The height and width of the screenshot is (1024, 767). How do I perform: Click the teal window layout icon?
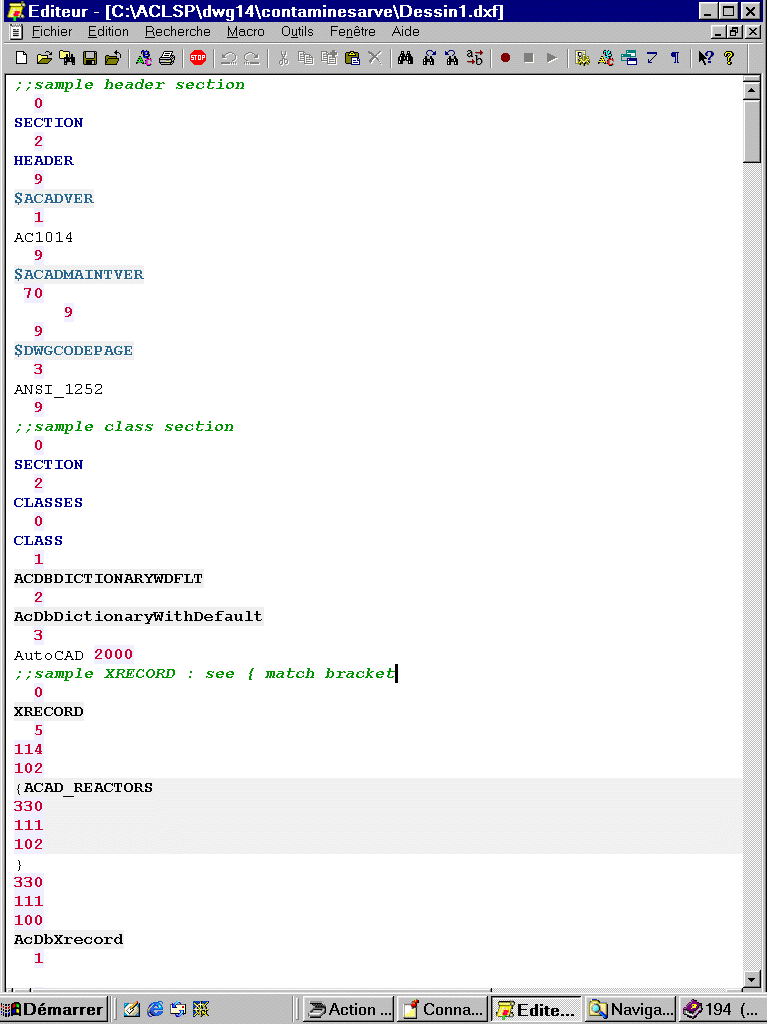[628, 58]
